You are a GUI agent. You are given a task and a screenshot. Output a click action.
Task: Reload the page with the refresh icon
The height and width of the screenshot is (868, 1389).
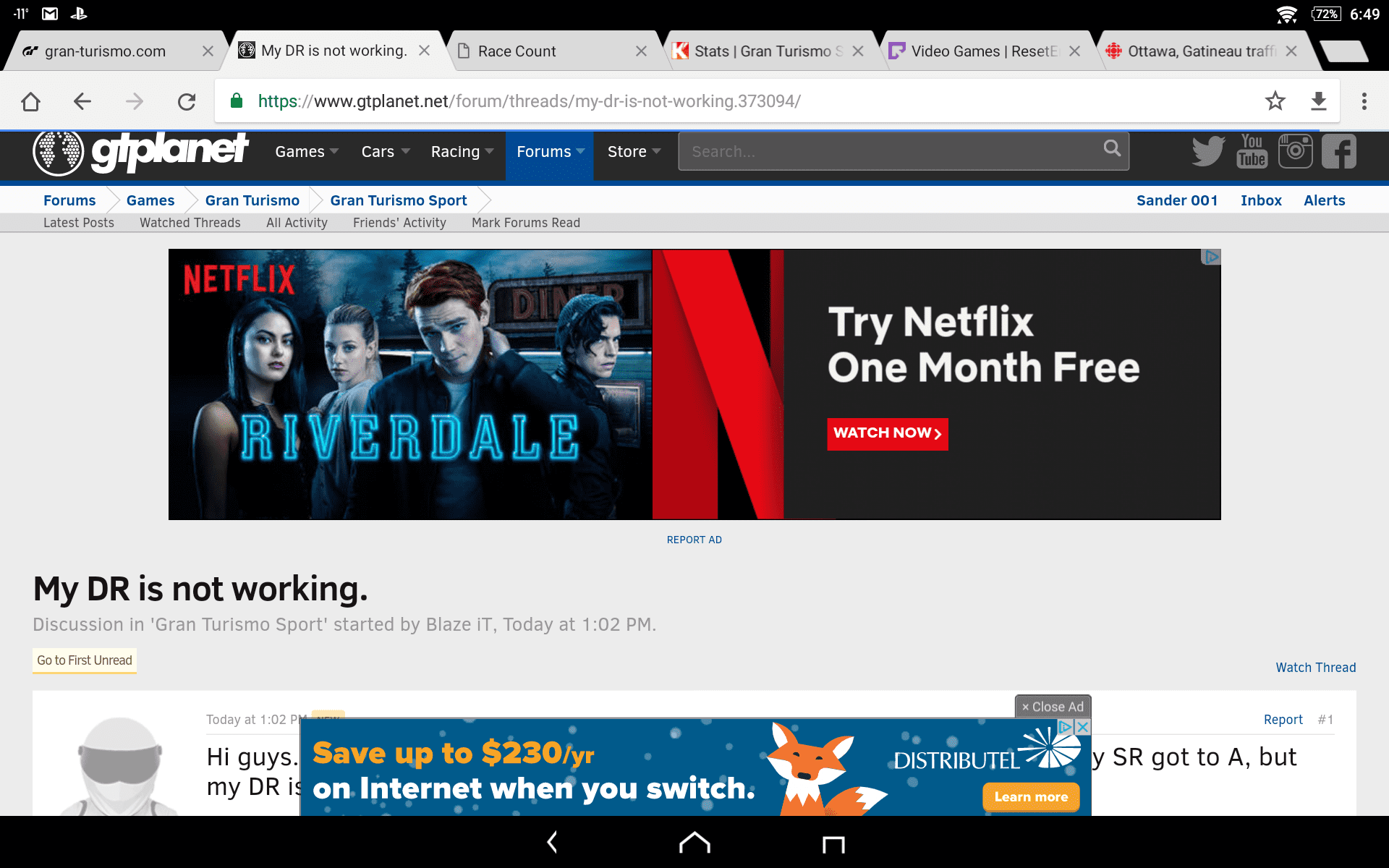click(187, 101)
